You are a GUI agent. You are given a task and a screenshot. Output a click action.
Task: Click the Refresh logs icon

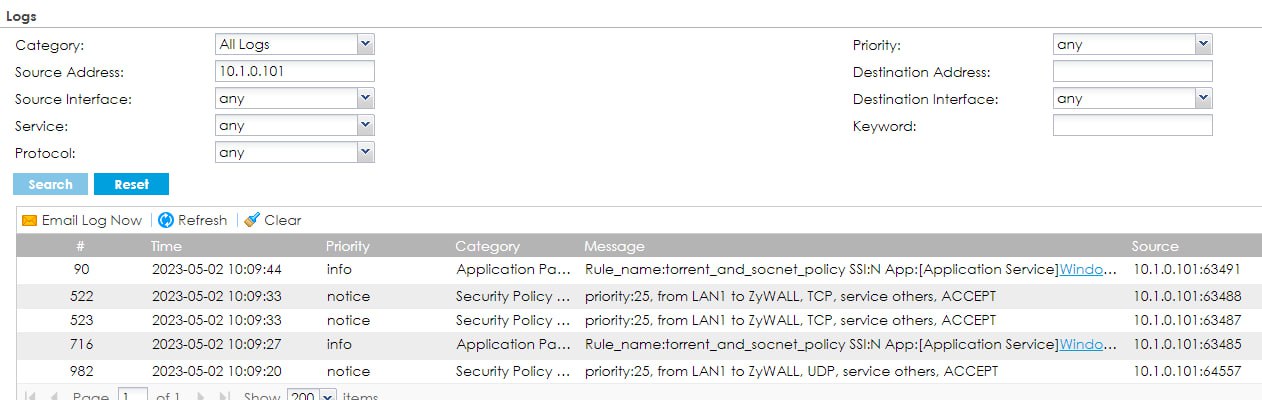pyautogui.click(x=166, y=220)
